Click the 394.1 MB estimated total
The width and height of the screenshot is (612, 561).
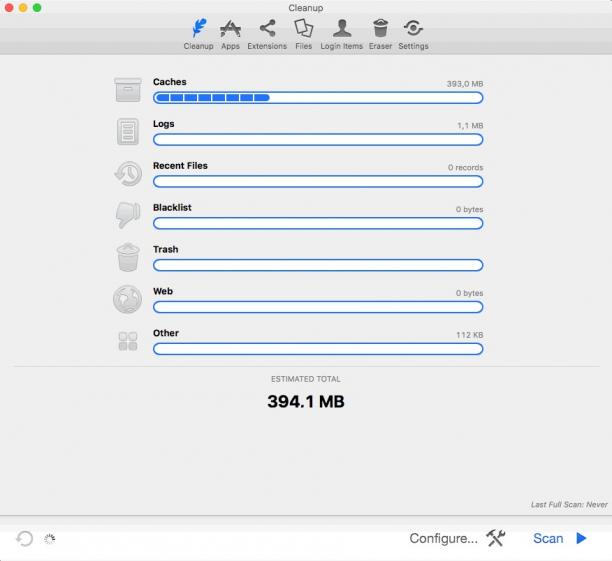[x=306, y=402]
